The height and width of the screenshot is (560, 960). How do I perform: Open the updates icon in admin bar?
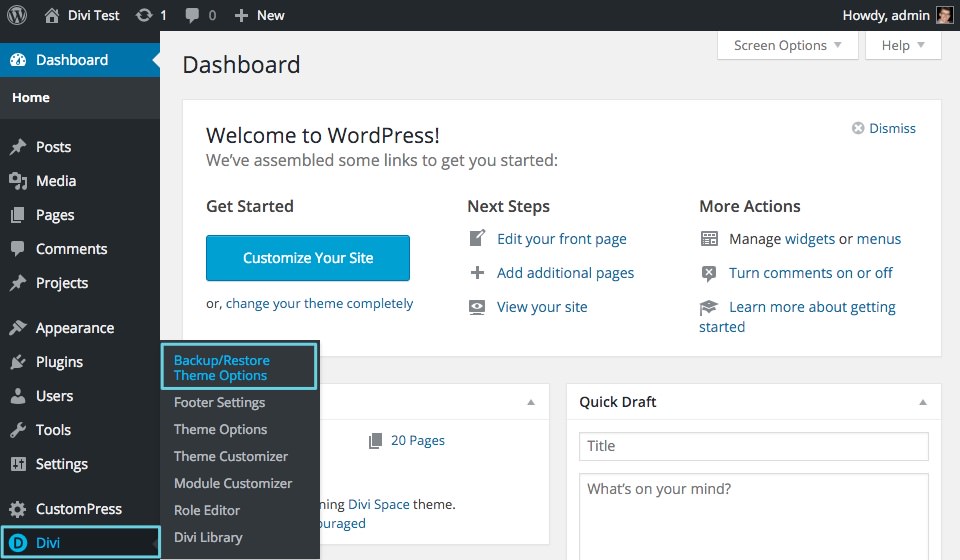144,15
